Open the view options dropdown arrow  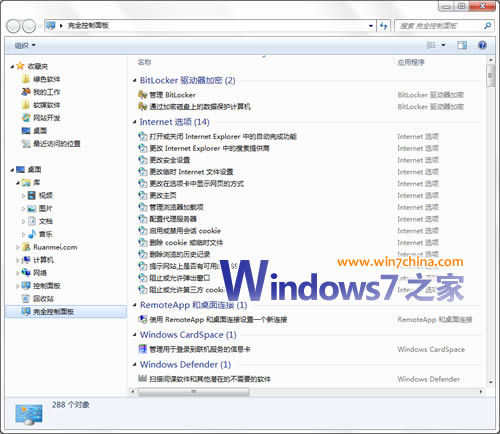click(443, 45)
